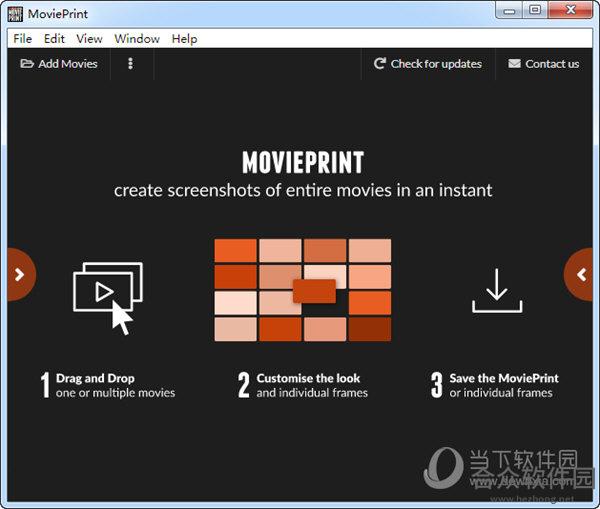The height and width of the screenshot is (509, 600).
Task: Click the drag and drop movies icon
Action: click(x=108, y=298)
